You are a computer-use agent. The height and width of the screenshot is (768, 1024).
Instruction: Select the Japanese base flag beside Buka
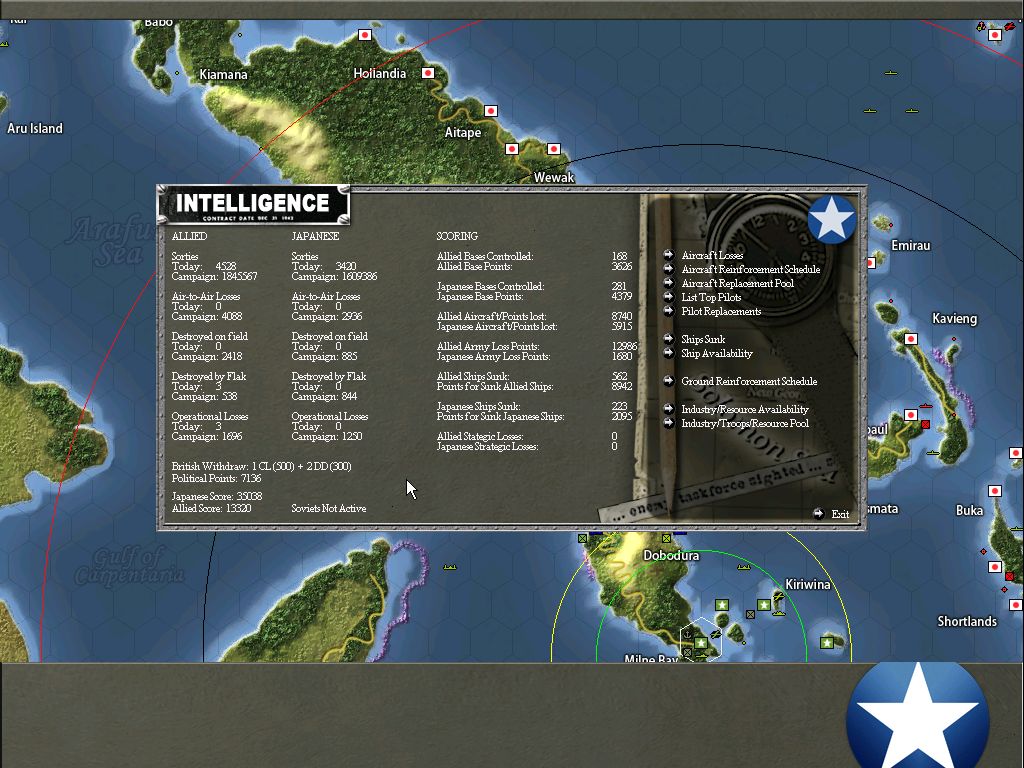click(995, 491)
